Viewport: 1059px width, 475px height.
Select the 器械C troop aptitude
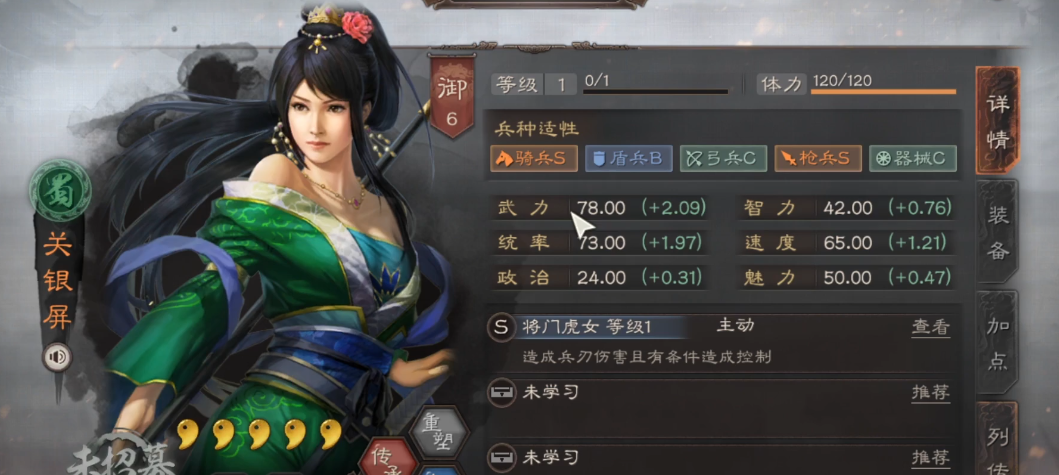click(x=912, y=159)
